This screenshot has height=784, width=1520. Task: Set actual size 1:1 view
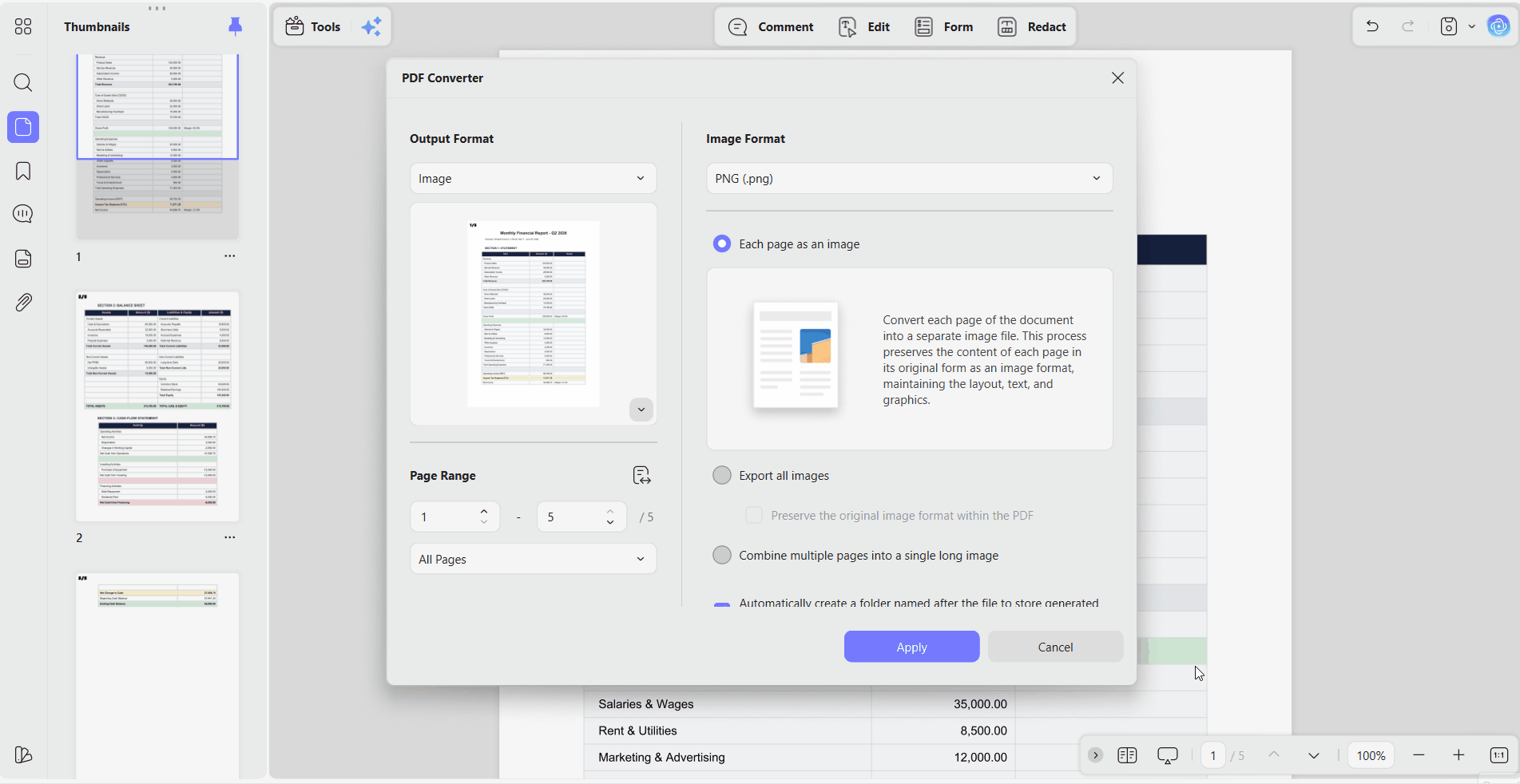tap(1498, 755)
